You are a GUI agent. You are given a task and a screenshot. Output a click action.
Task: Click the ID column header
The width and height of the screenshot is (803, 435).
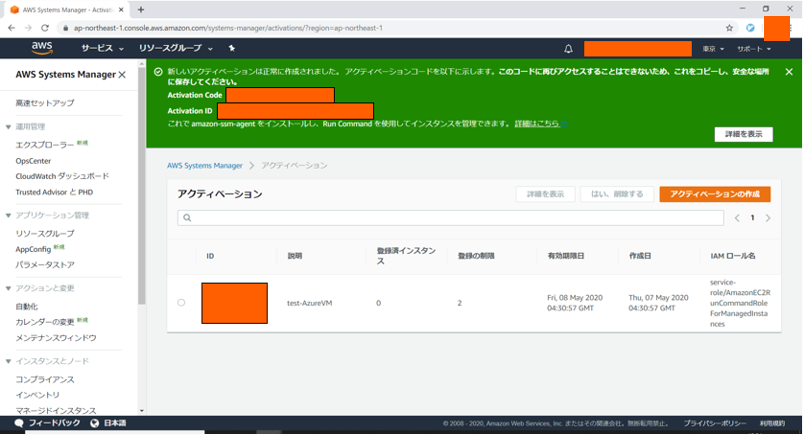tap(210, 256)
